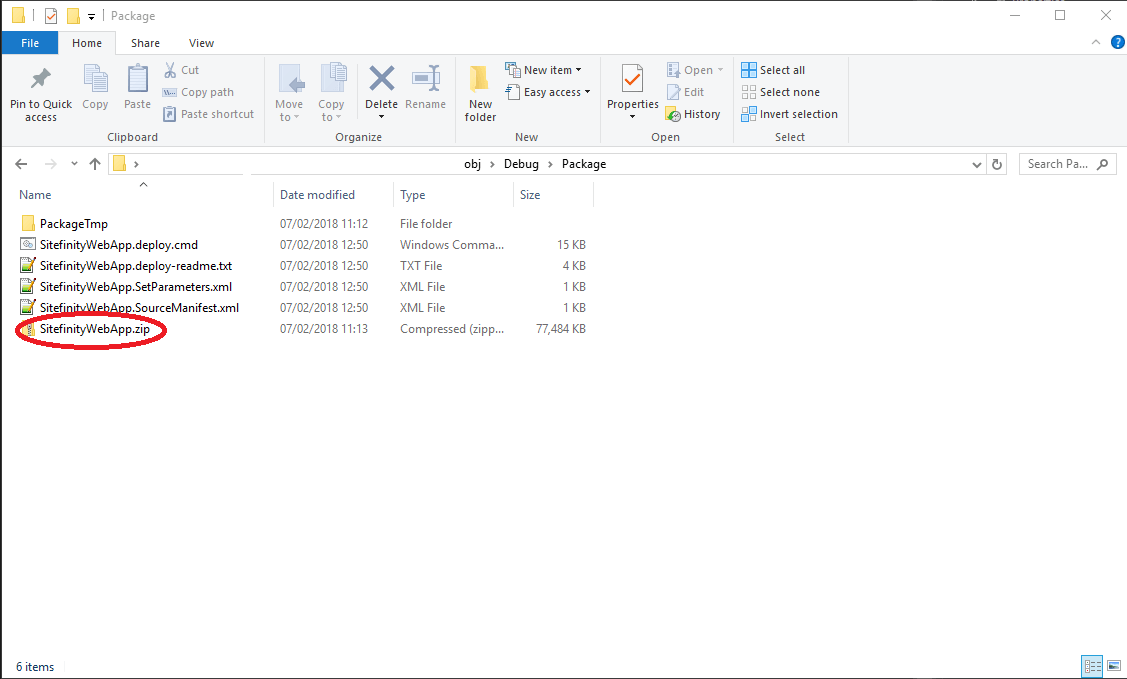Click the Search Package input box

click(x=1058, y=164)
